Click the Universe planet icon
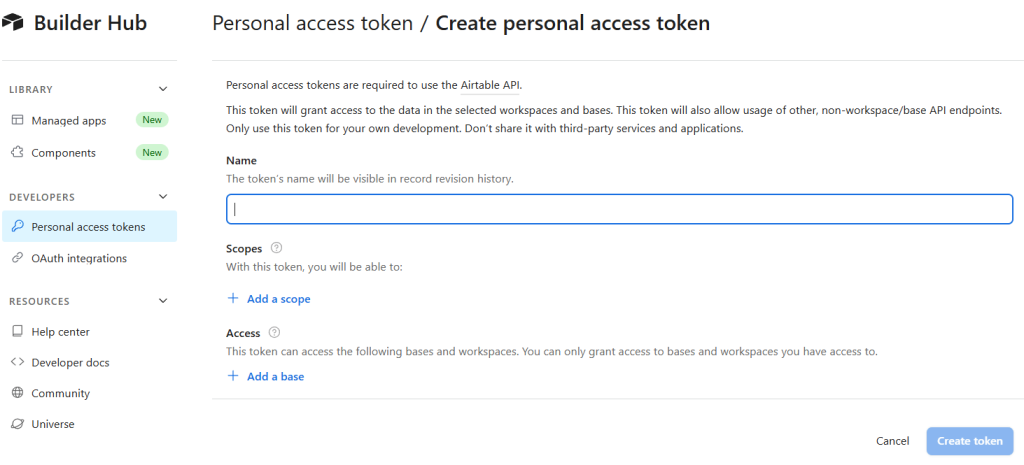 [x=18, y=424]
